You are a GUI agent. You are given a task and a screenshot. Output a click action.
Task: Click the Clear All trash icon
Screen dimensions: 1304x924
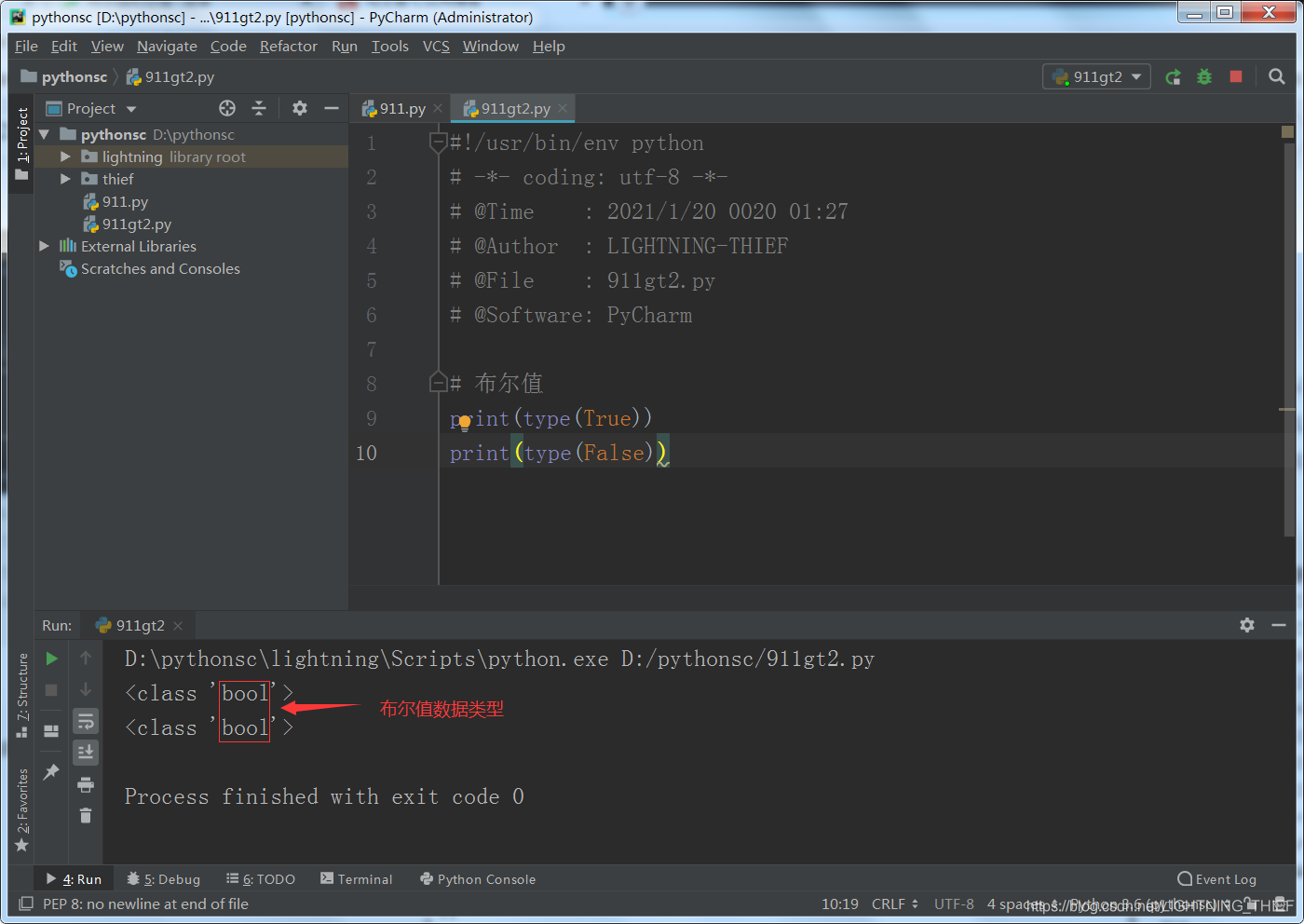coord(86,816)
